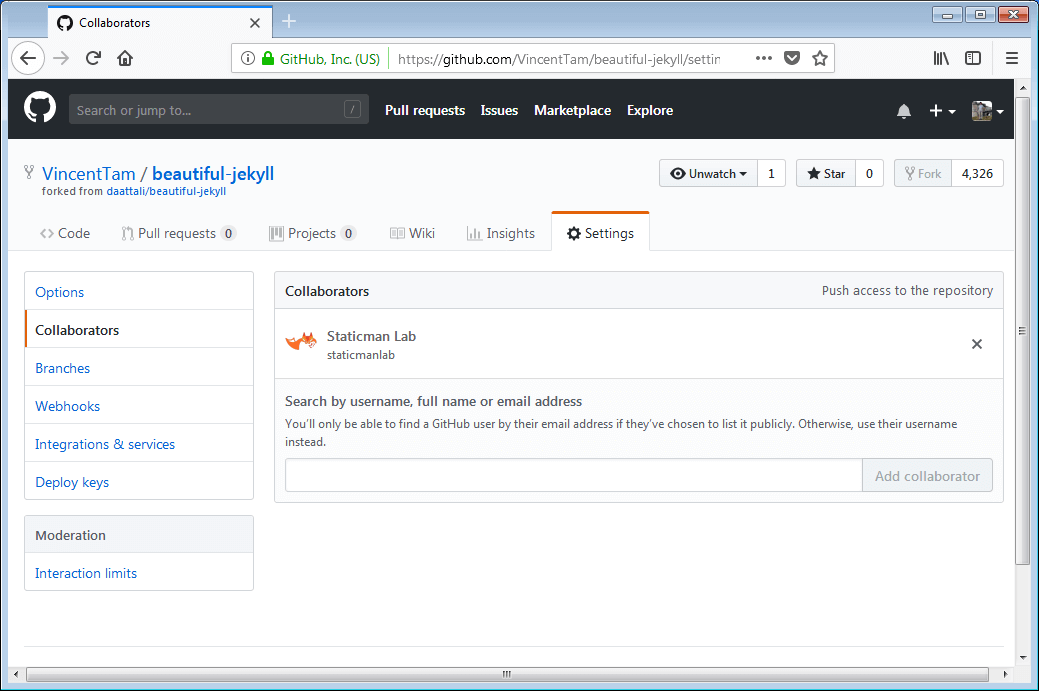Remove Staticman Lab collaborator with X
This screenshot has height=691, width=1039.
click(977, 344)
